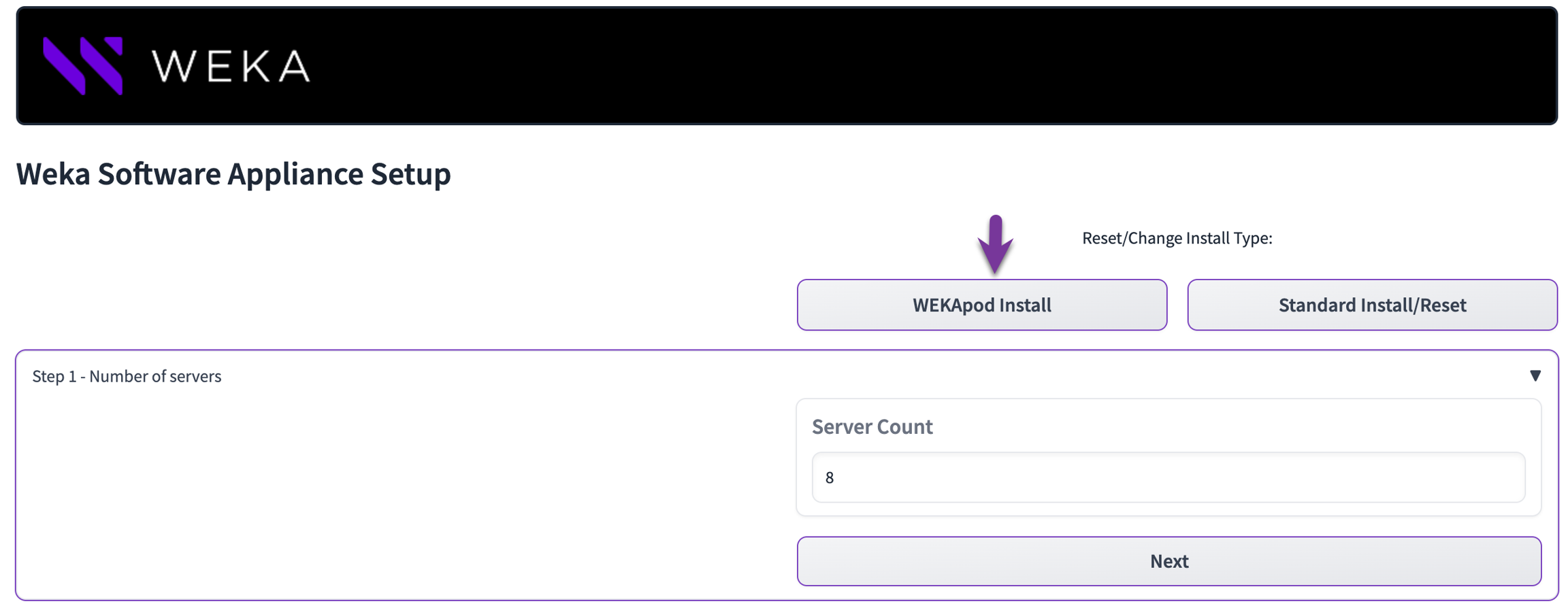The height and width of the screenshot is (606, 1568).
Task: Click the purple downward arrow indicator
Action: [x=995, y=245]
